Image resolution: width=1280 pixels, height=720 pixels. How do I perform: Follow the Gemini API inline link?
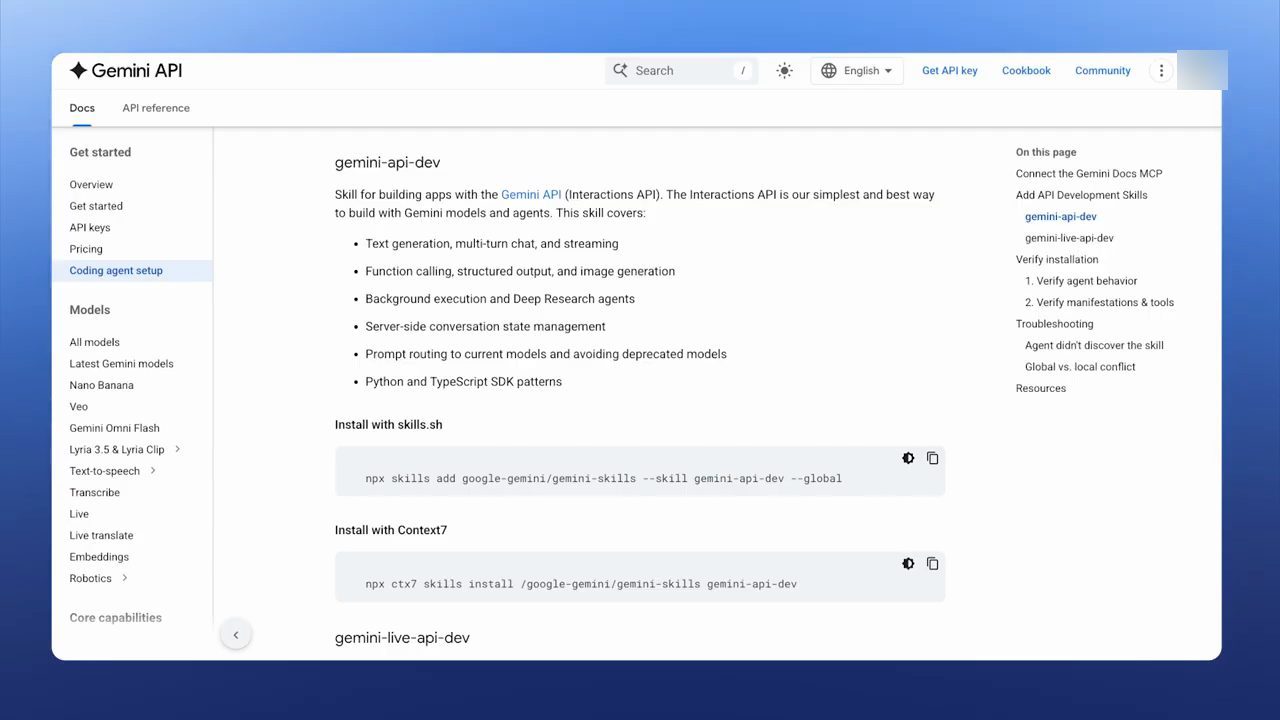tap(531, 195)
